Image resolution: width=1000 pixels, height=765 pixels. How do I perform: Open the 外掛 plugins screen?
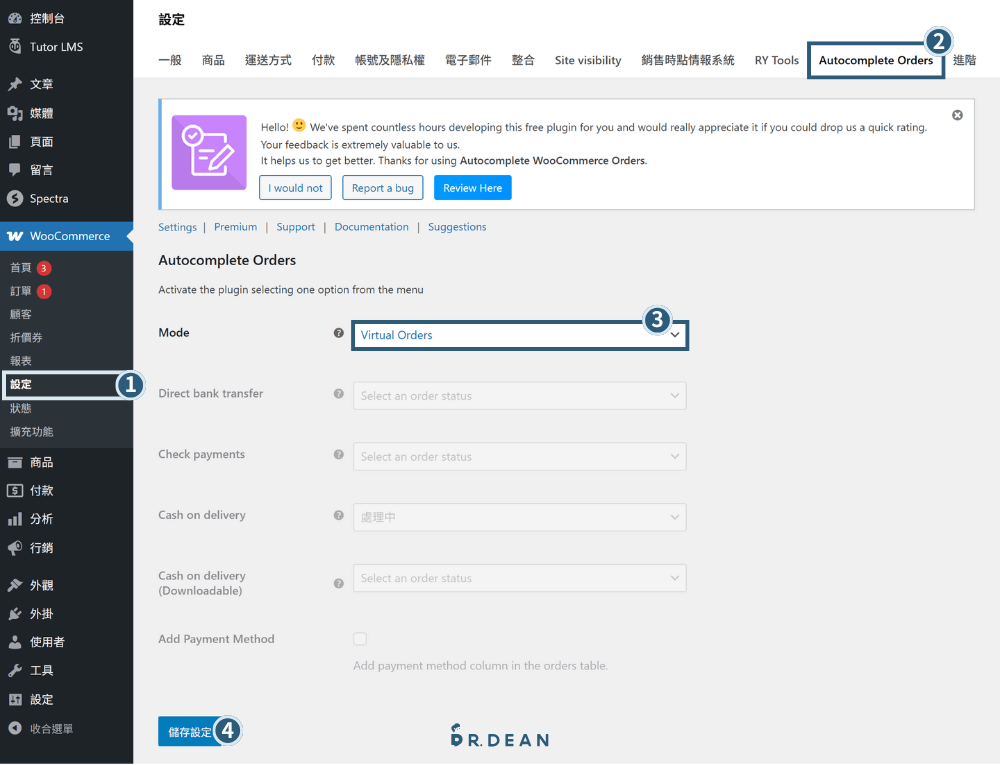click(44, 613)
